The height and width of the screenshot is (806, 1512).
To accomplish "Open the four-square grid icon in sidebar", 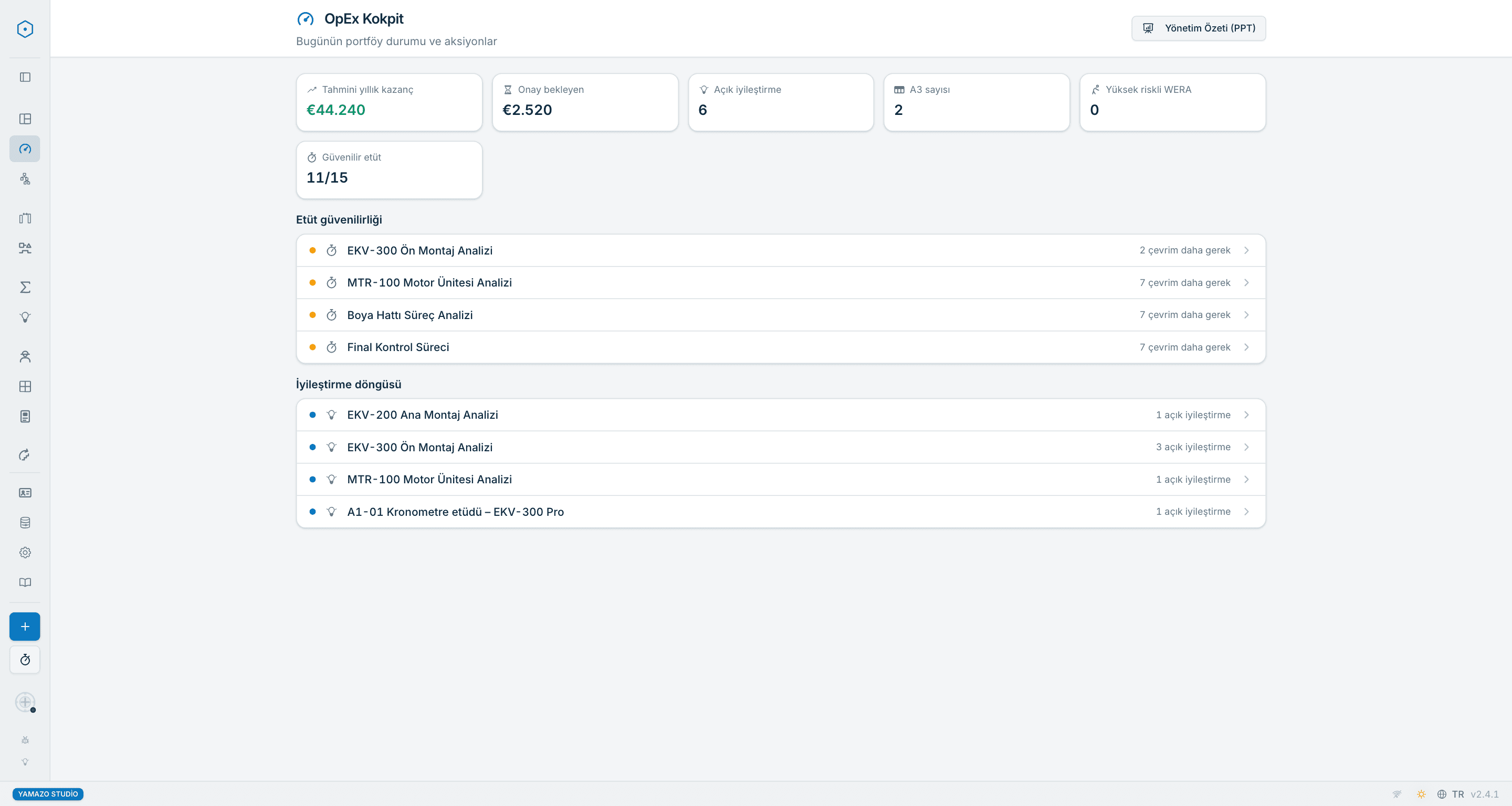I will click(x=25, y=387).
